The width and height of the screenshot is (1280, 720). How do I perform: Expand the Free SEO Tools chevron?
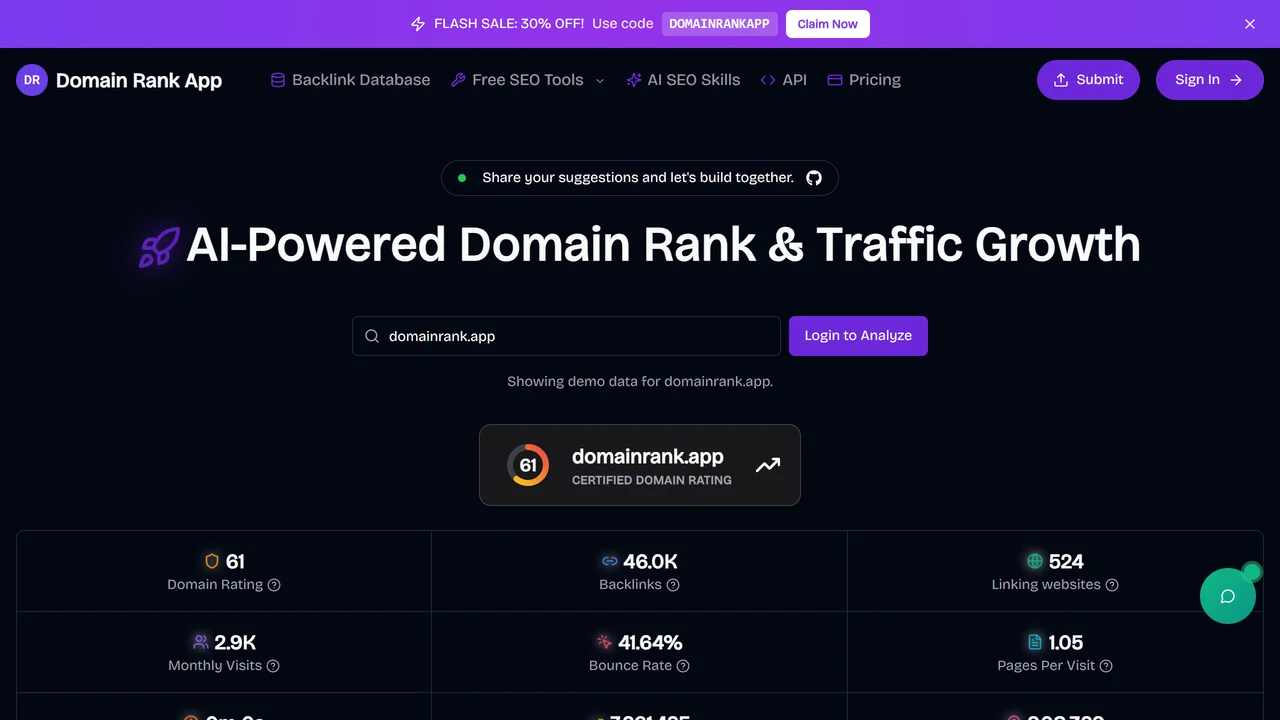600,81
